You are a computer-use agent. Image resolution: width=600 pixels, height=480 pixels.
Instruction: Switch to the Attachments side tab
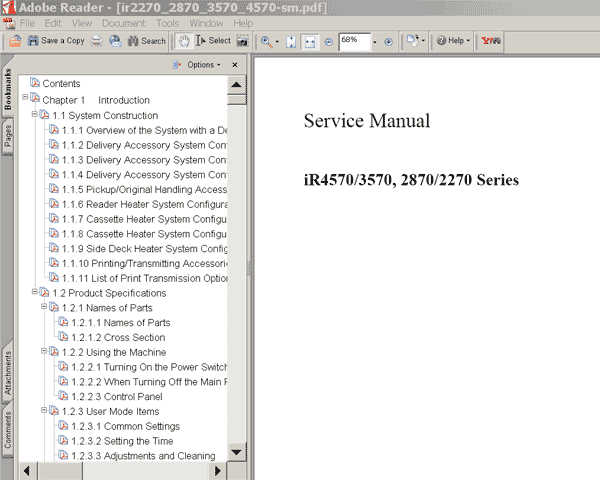(8, 374)
